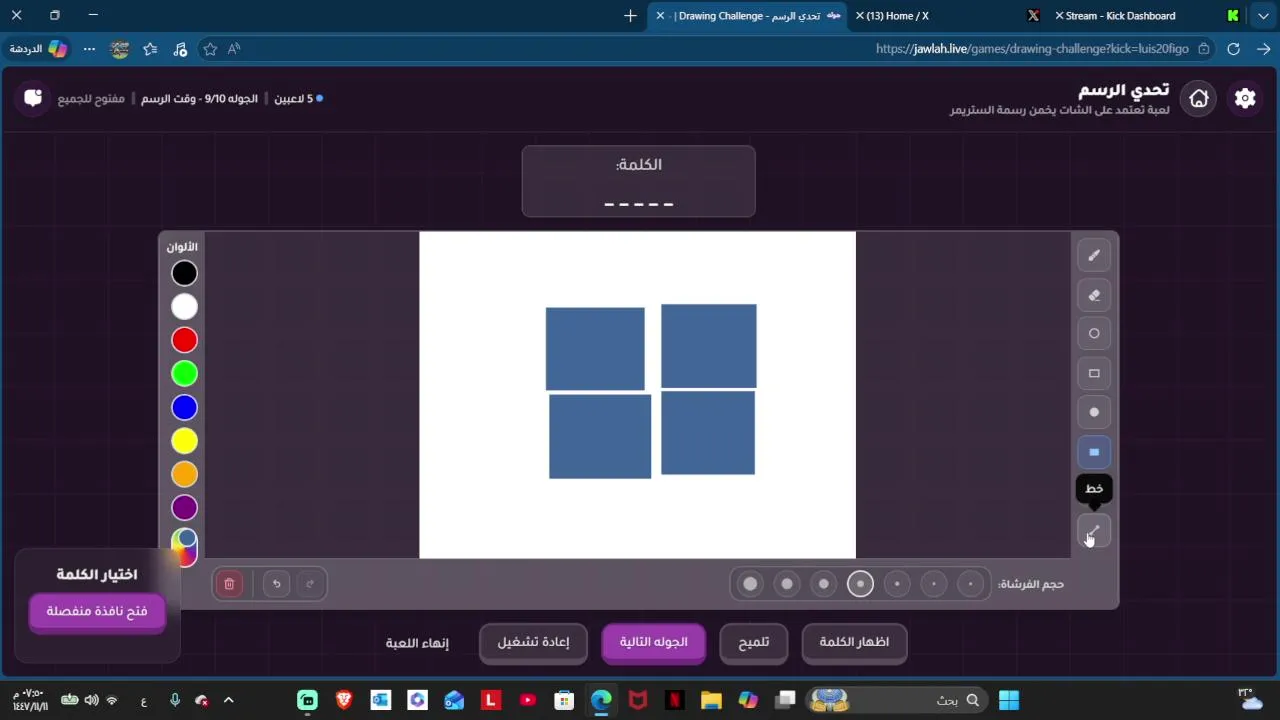Click فتح نافذة منفصلة (open separate window)

(x=96, y=611)
